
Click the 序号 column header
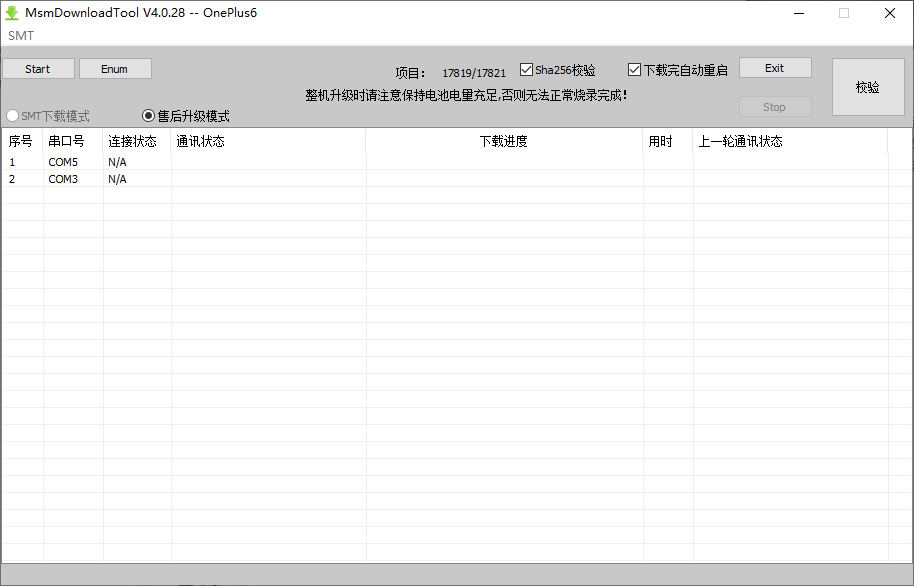click(22, 141)
